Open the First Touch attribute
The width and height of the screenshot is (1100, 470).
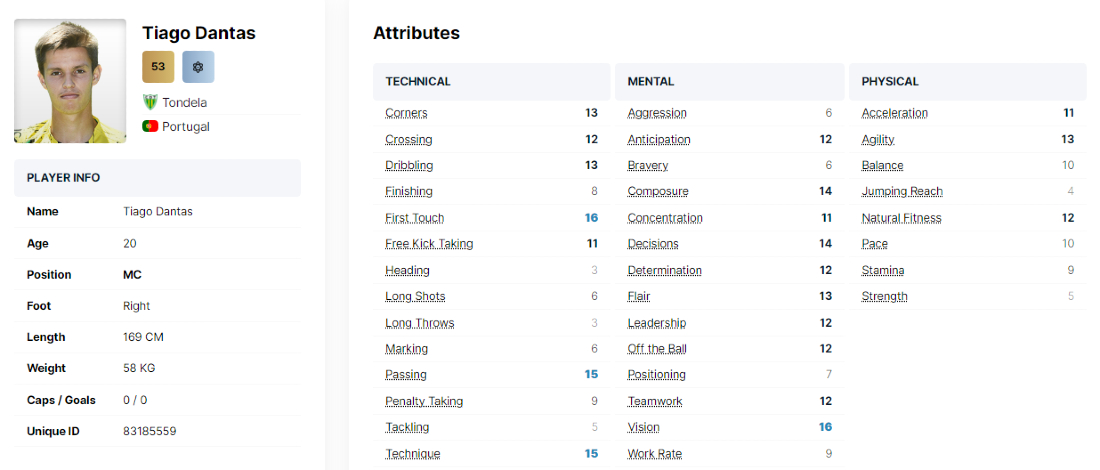414,218
